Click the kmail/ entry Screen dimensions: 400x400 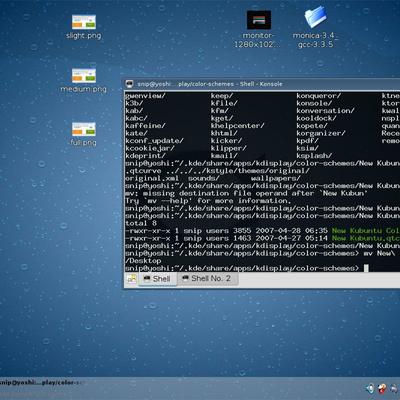click(224, 156)
